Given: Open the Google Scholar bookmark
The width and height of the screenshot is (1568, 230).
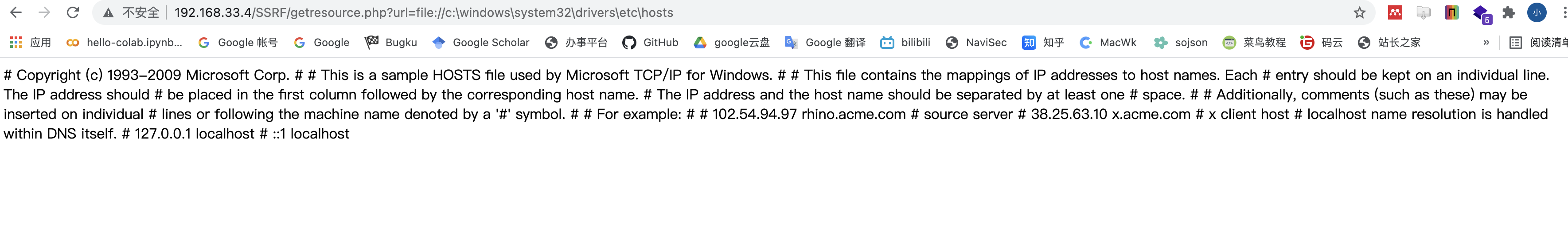Looking at the screenshot, I should [x=480, y=42].
